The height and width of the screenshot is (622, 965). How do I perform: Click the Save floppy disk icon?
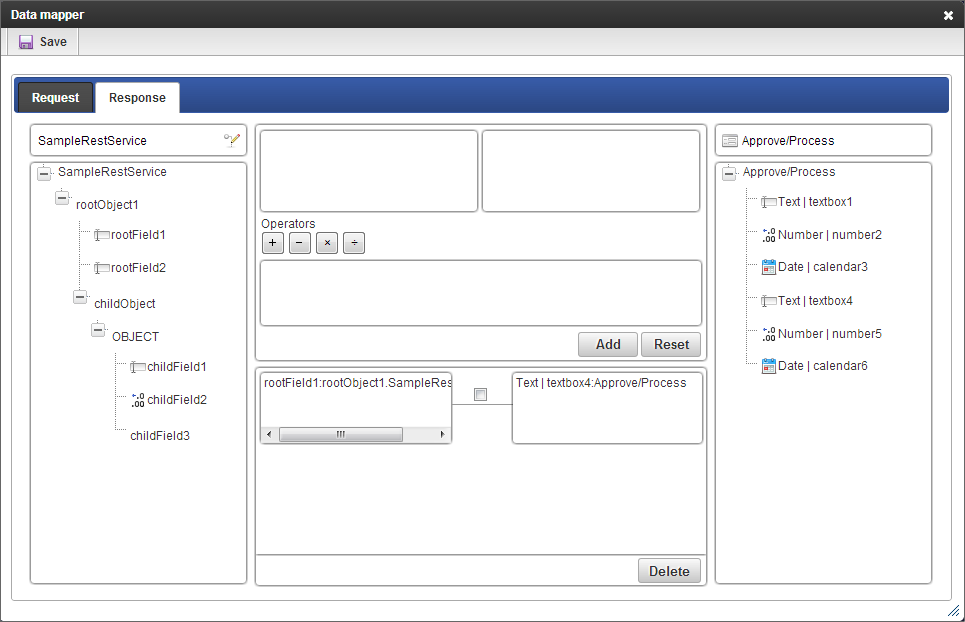(26, 42)
